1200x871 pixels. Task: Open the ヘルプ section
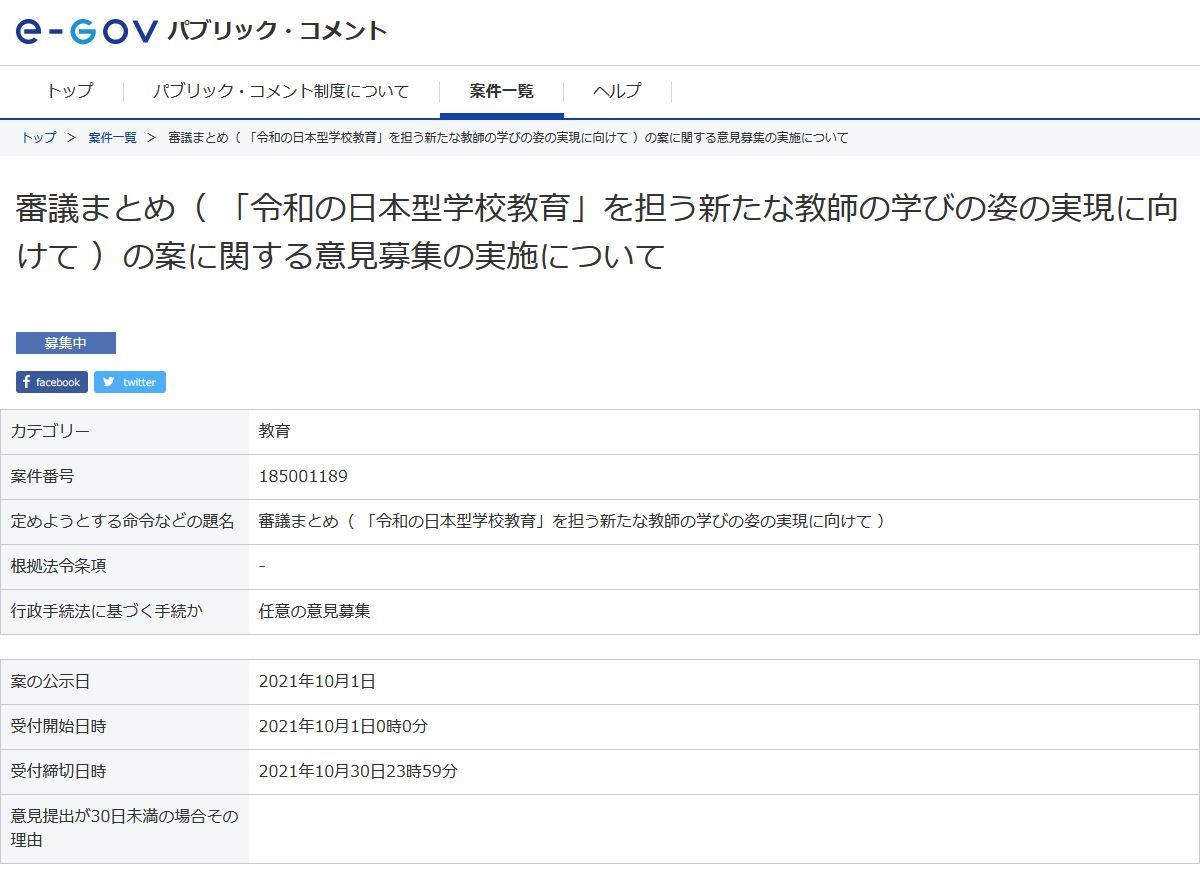(614, 91)
